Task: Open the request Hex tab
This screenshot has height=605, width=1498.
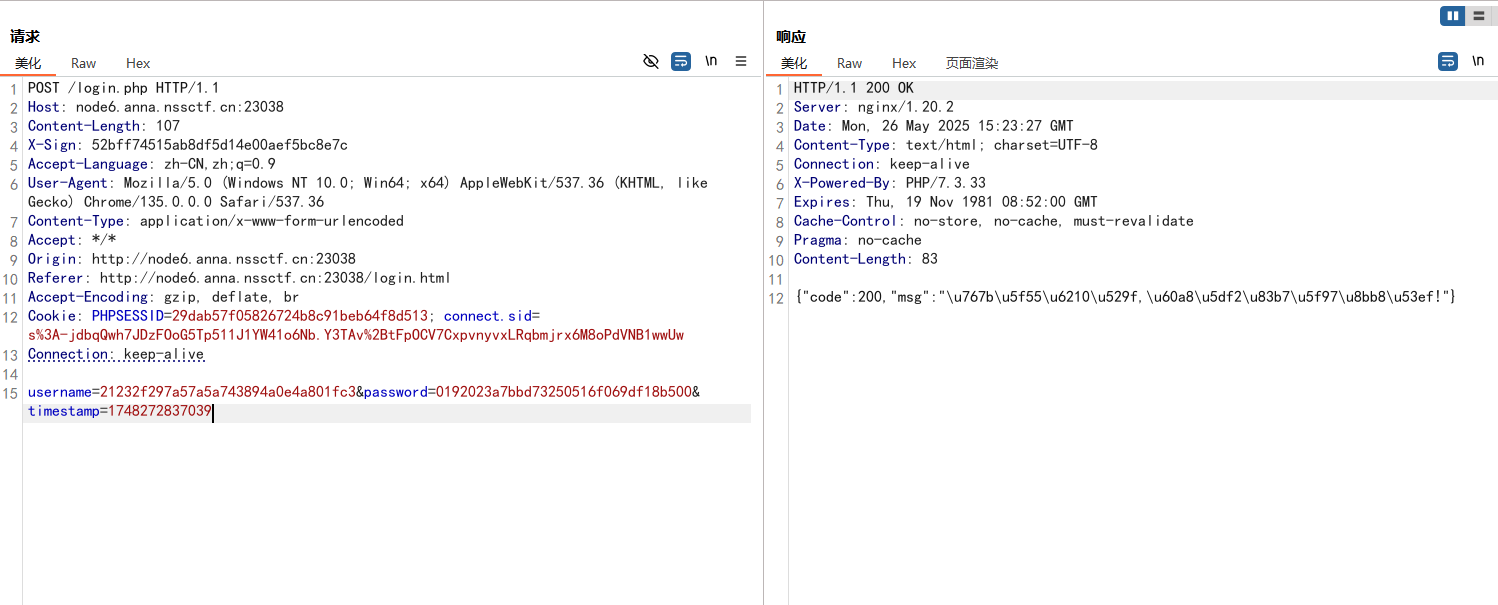Action: [138, 63]
